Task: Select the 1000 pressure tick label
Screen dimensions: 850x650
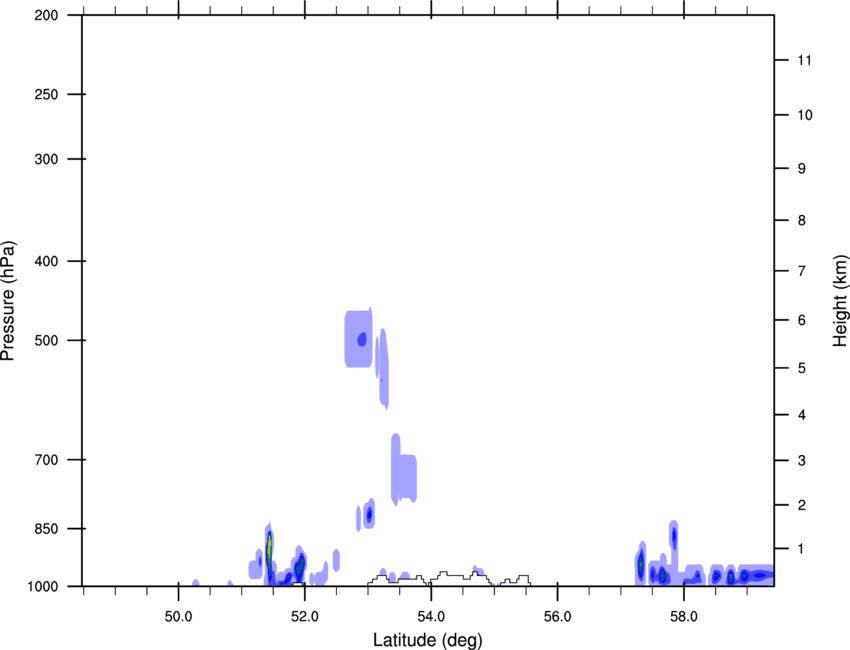Action: pyautogui.click(x=43, y=586)
